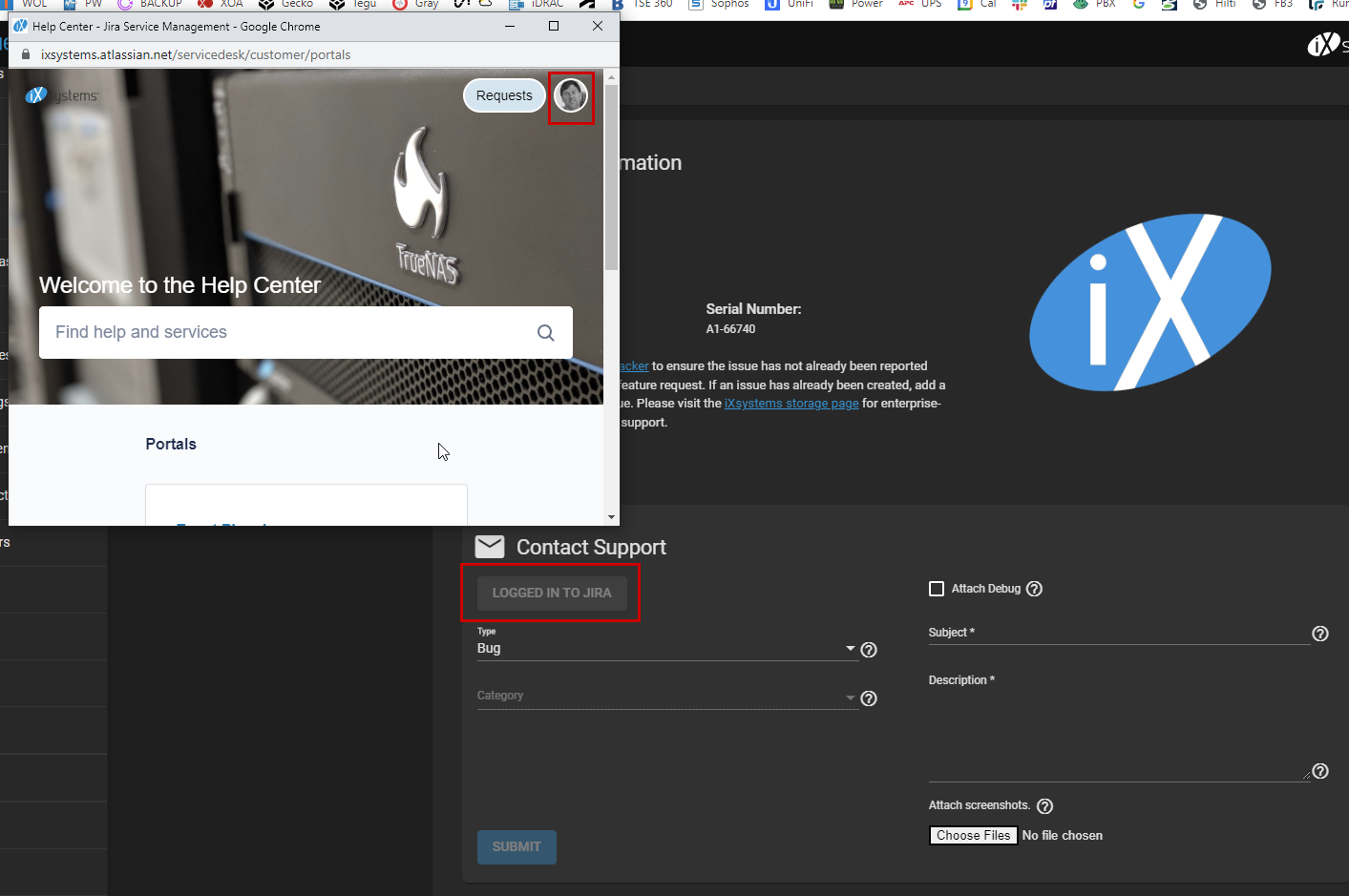Minimize the Help Center Chrome window
The image size is (1349, 896).
click(x=510, y=26)
